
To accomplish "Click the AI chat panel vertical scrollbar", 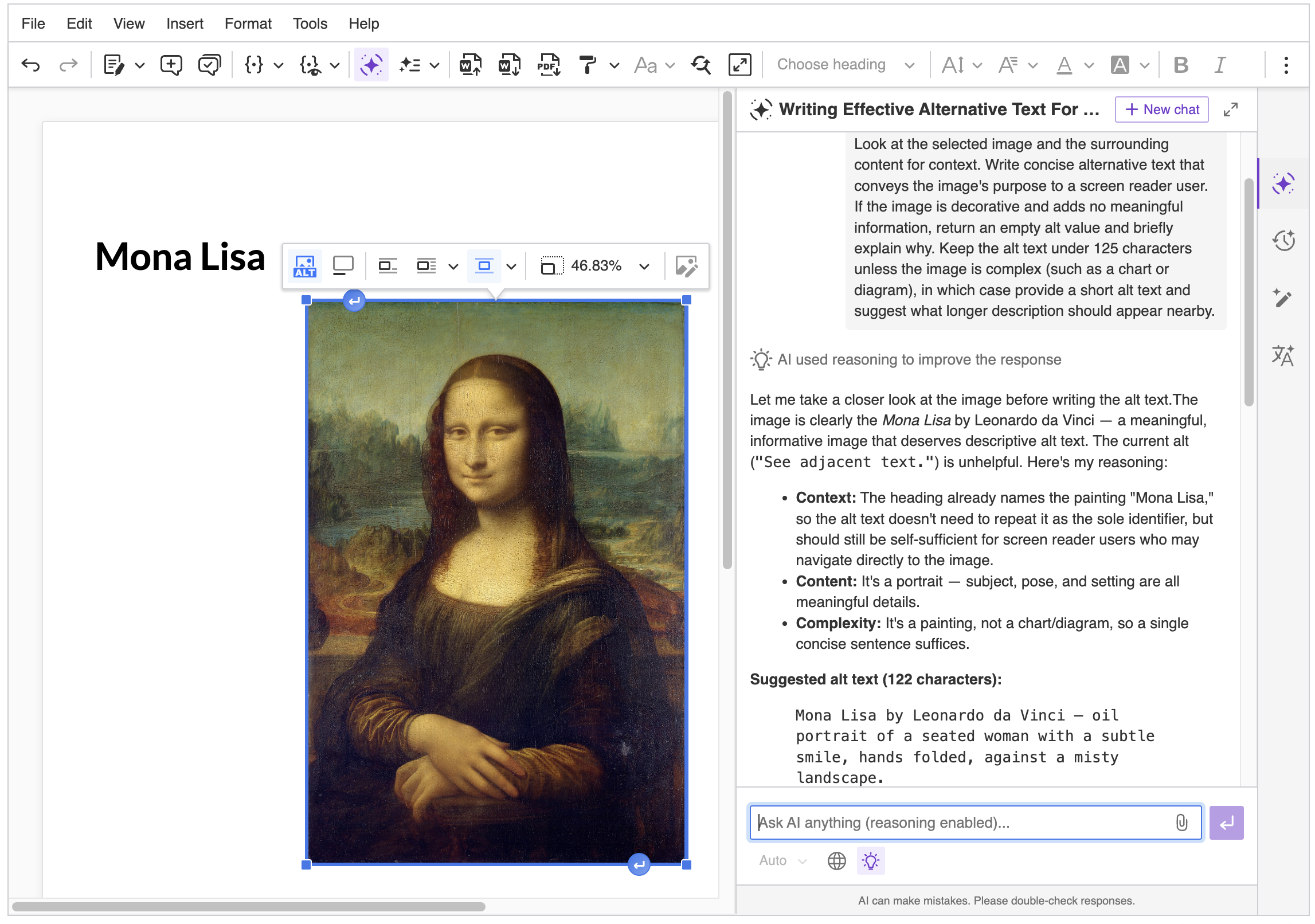I will (1249, 292).
